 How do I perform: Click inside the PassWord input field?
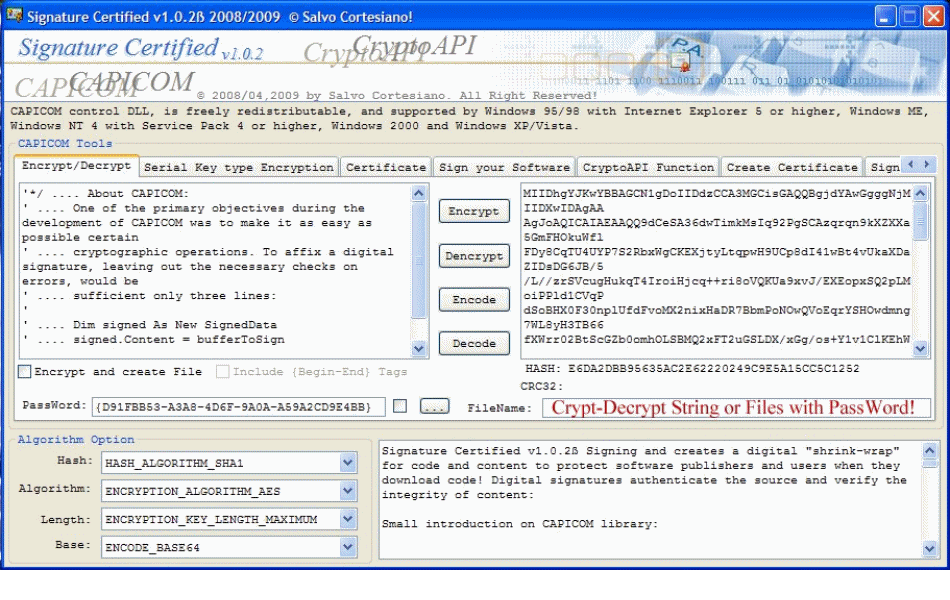[x=238, y=407]
